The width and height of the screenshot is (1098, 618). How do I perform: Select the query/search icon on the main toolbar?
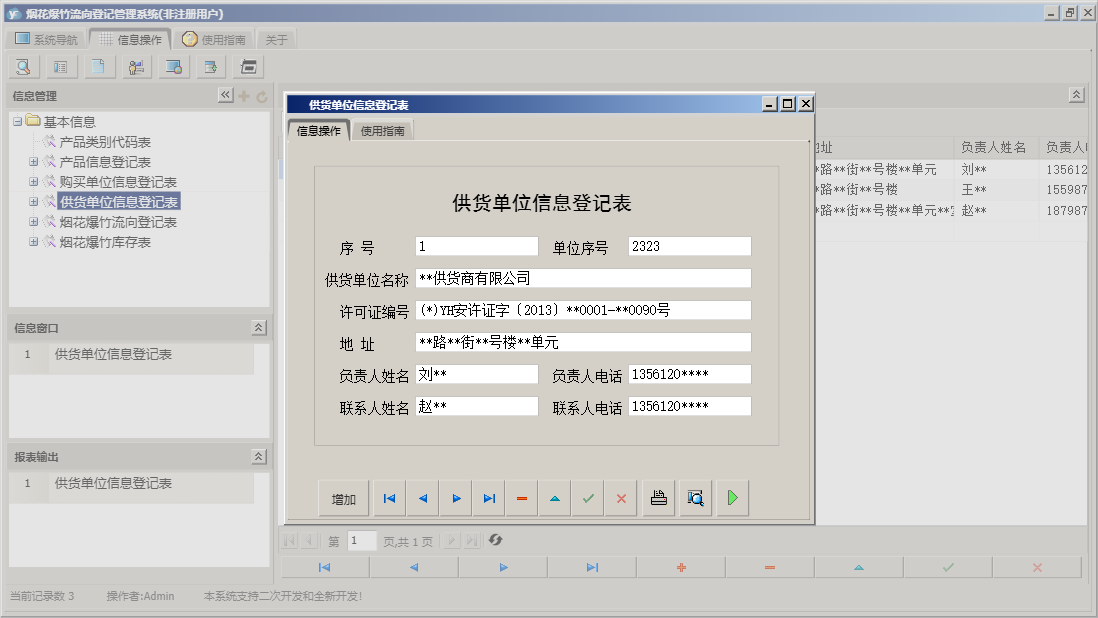point(22,66)
